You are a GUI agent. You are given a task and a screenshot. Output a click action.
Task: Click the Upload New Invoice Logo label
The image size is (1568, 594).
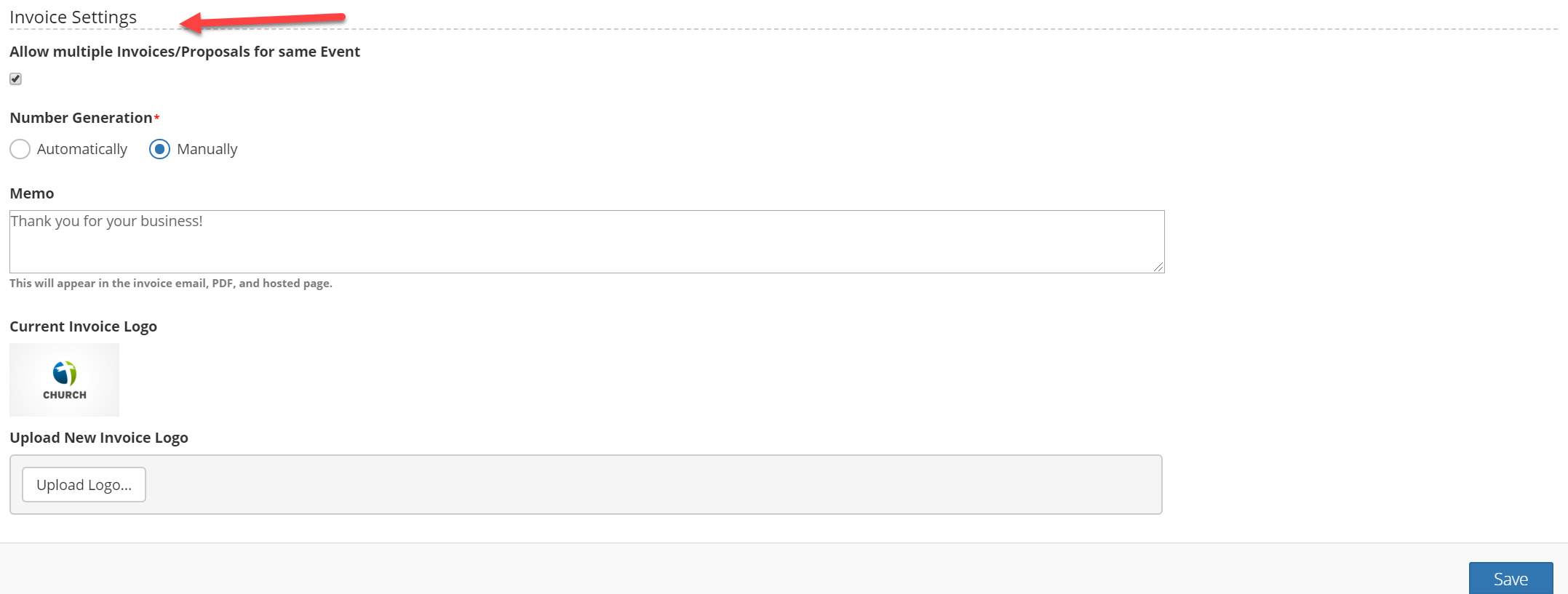pyautogui.click(x=99, y=438)
